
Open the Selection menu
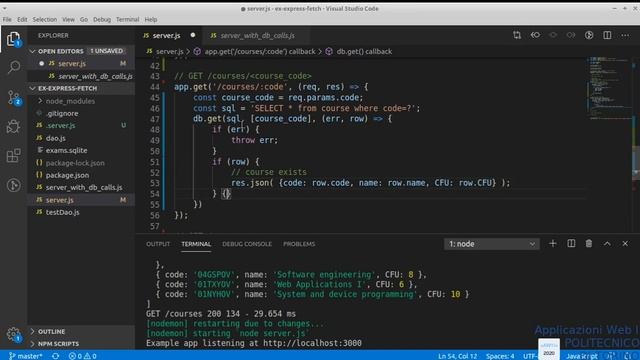45,19
